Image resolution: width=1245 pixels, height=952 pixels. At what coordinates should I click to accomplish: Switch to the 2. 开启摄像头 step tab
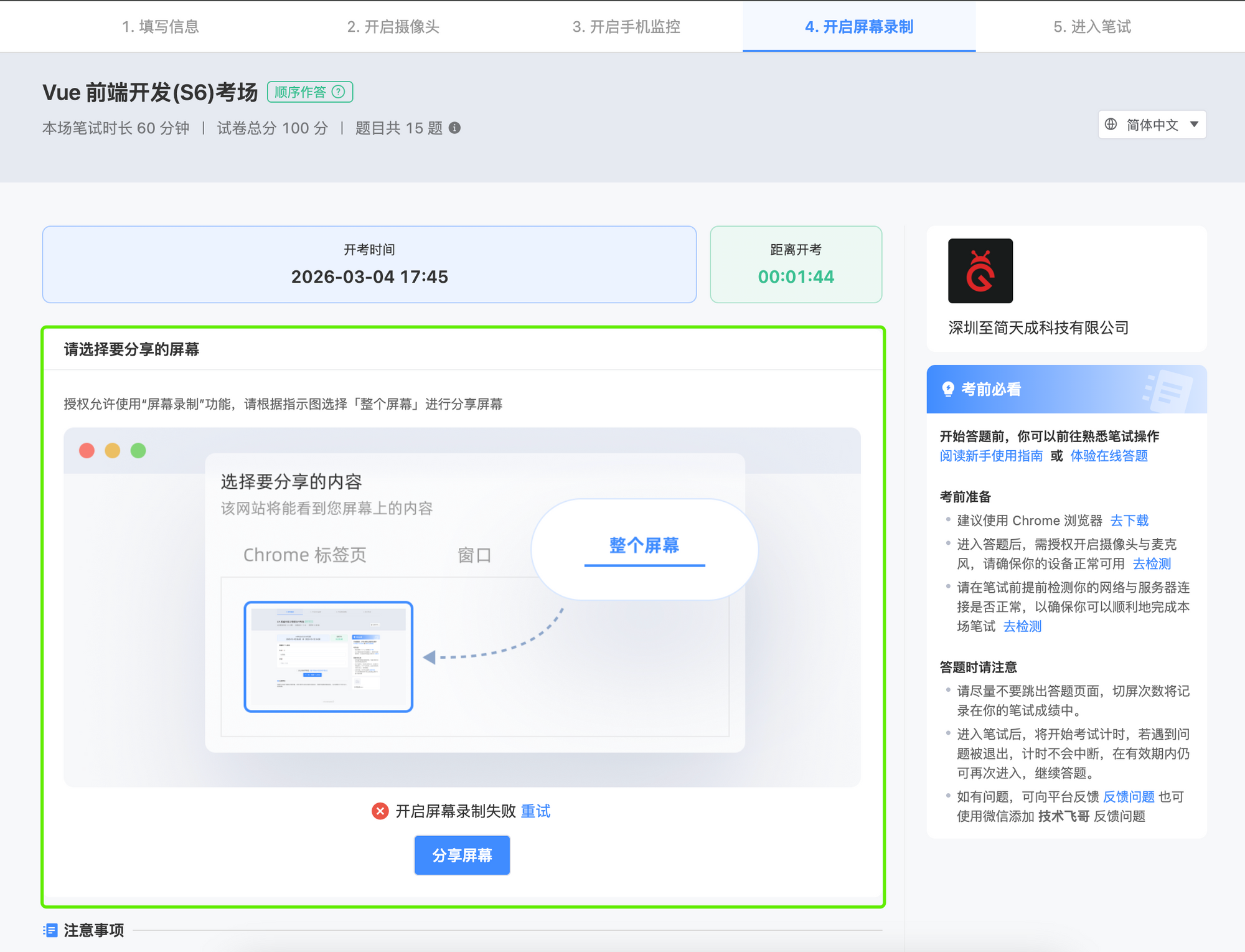pyautogui.click(x=393, y=27)
